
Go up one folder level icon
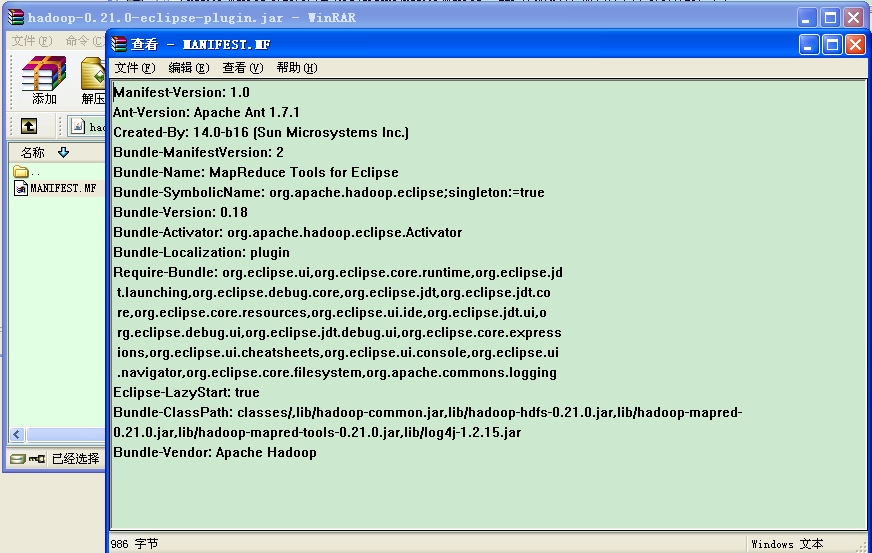pyautogui.click(x=29, y=126)
